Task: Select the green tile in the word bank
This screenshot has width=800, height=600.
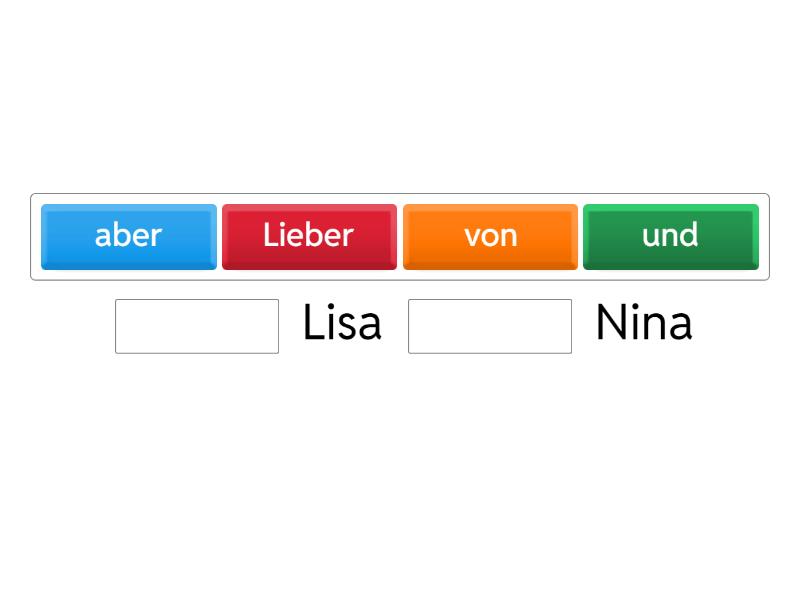Action: click(670, 236)
